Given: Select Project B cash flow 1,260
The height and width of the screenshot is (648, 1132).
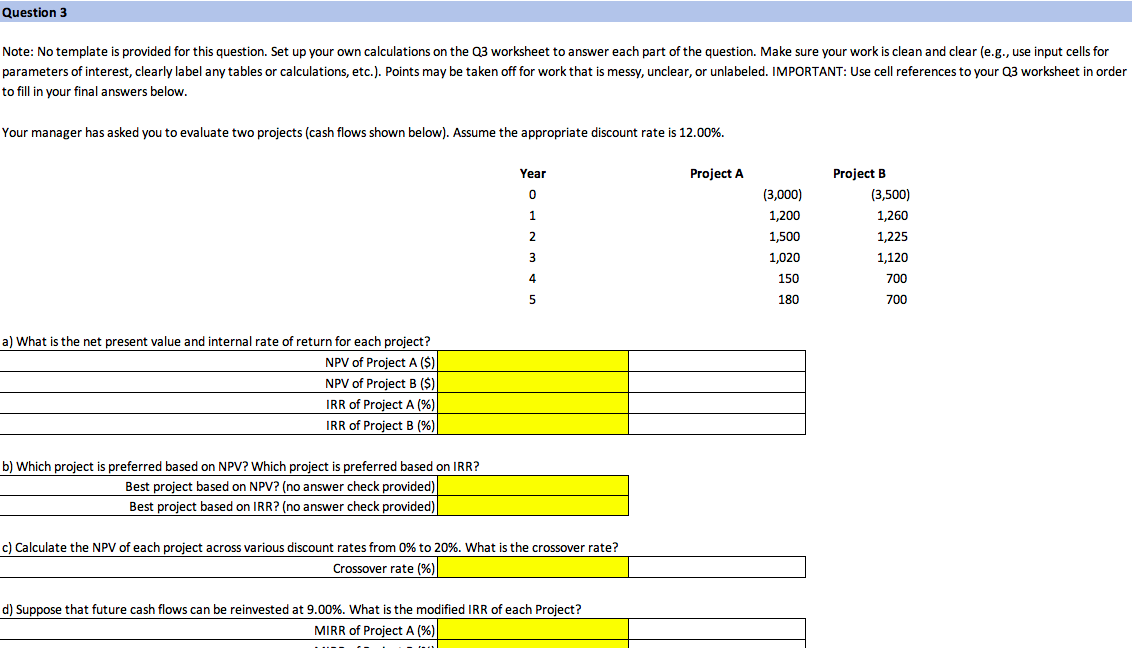Looking at the screenshot, I should tap(892, 215).
